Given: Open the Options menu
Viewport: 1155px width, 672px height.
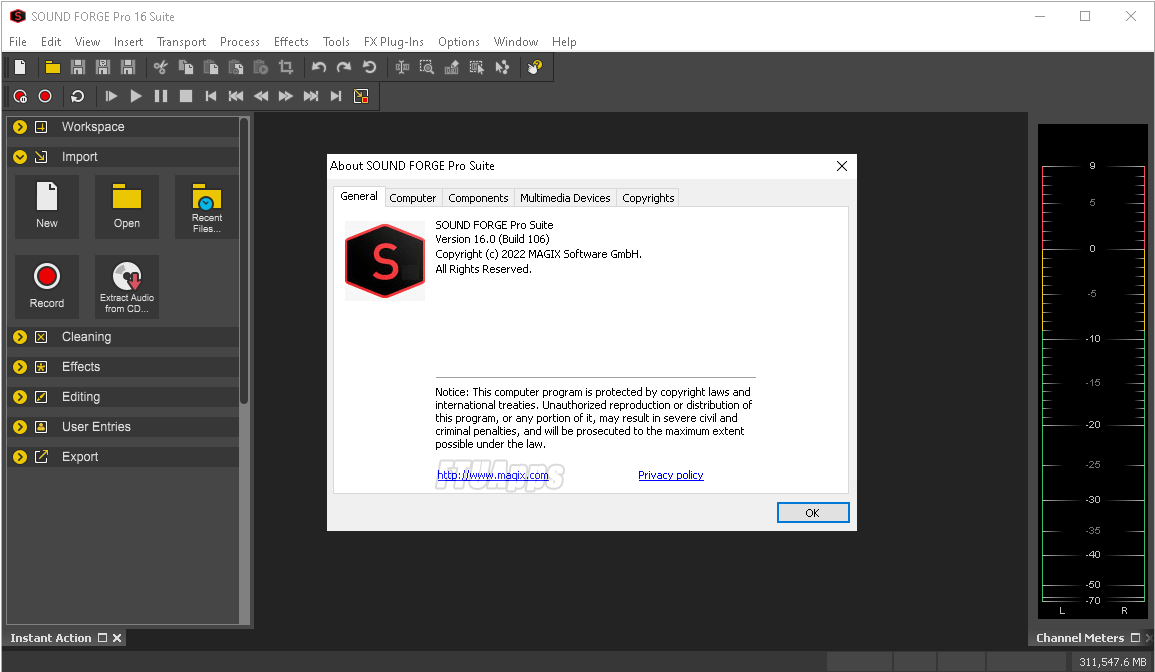Looking at the screenshot, I should tap(459, 42).
